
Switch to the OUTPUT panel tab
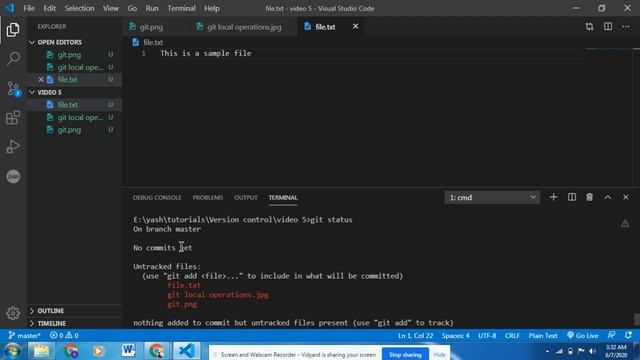tap(246, 198)
